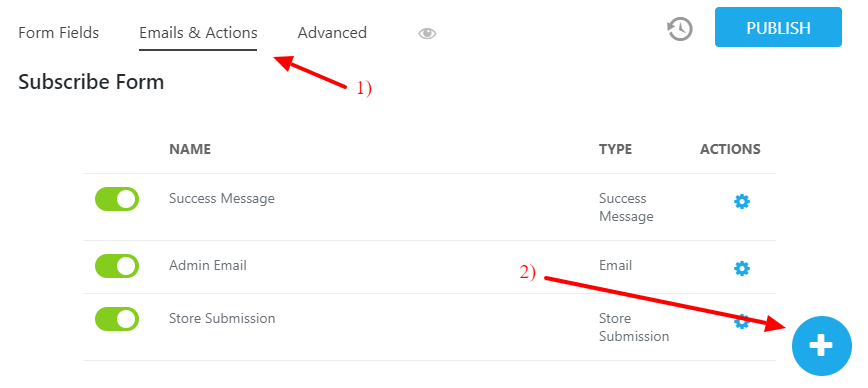Viewport: 868px width, 388px height.
Task: Select the Store Submission action name
Action: (x=222, y=318)
